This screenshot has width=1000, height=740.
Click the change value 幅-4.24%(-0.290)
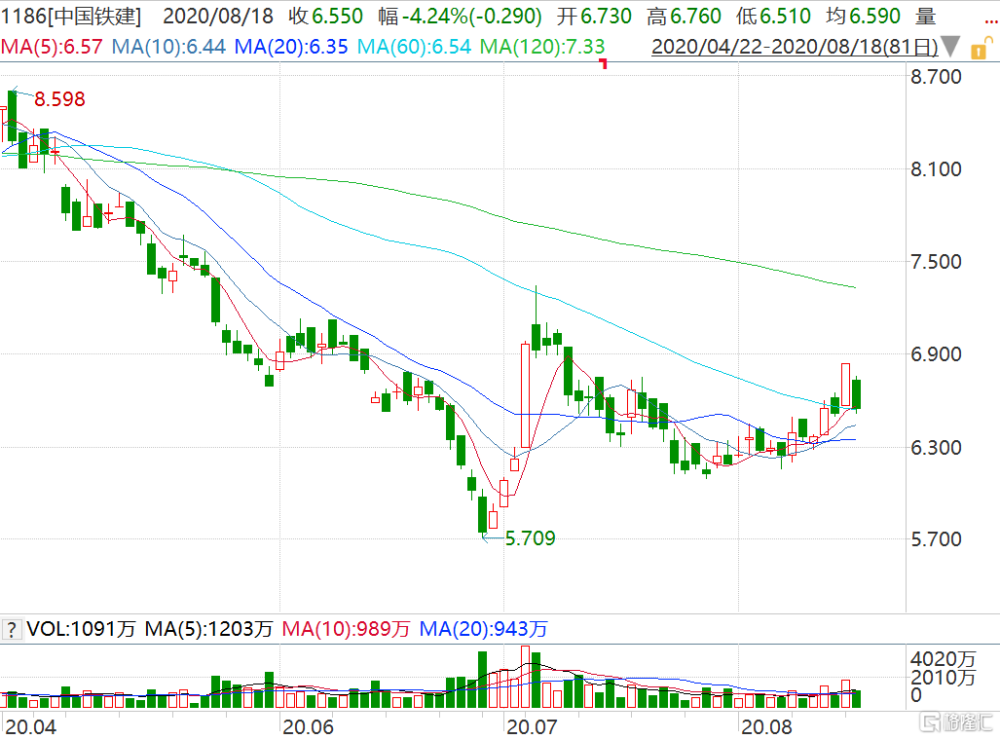tap(460, 16)
